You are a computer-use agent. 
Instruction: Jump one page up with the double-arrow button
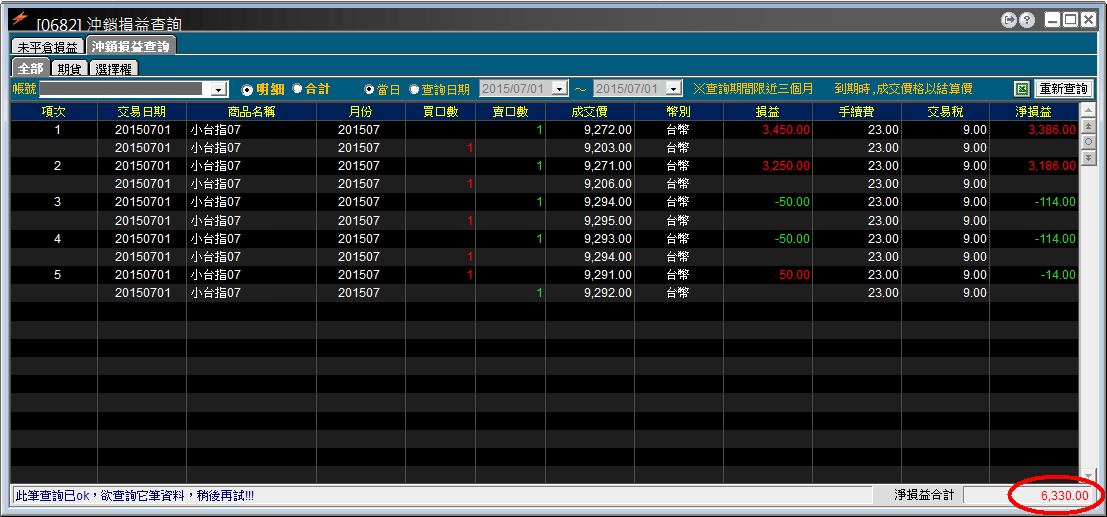click(x=1088, y=126)
